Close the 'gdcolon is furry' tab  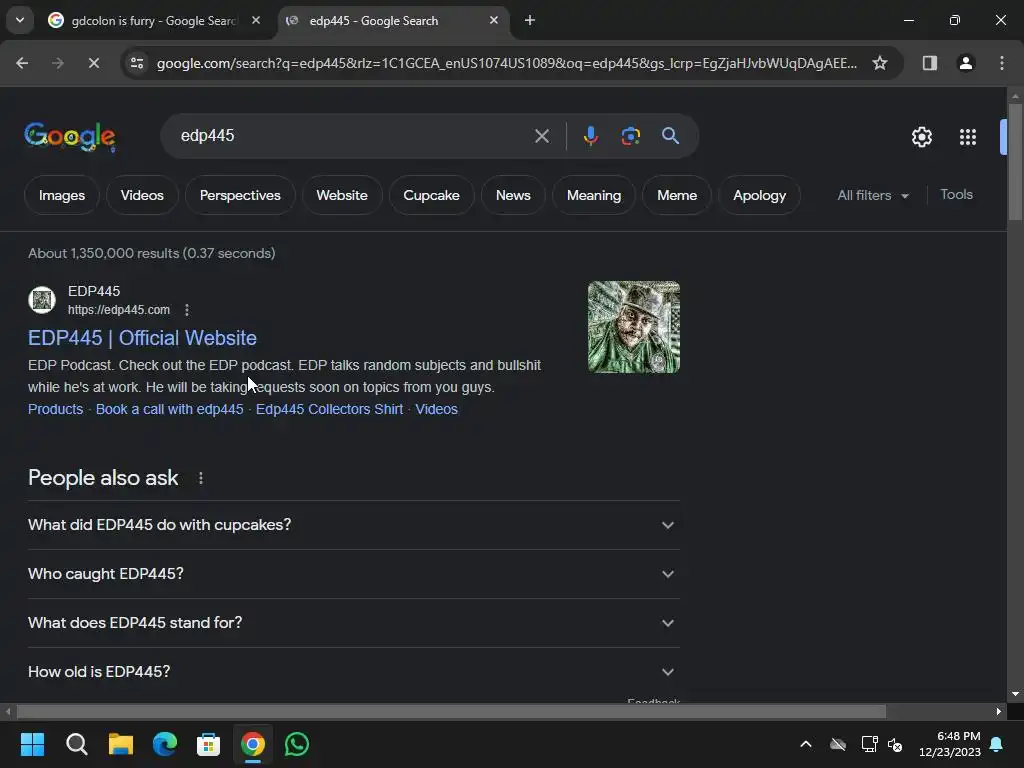256,20
